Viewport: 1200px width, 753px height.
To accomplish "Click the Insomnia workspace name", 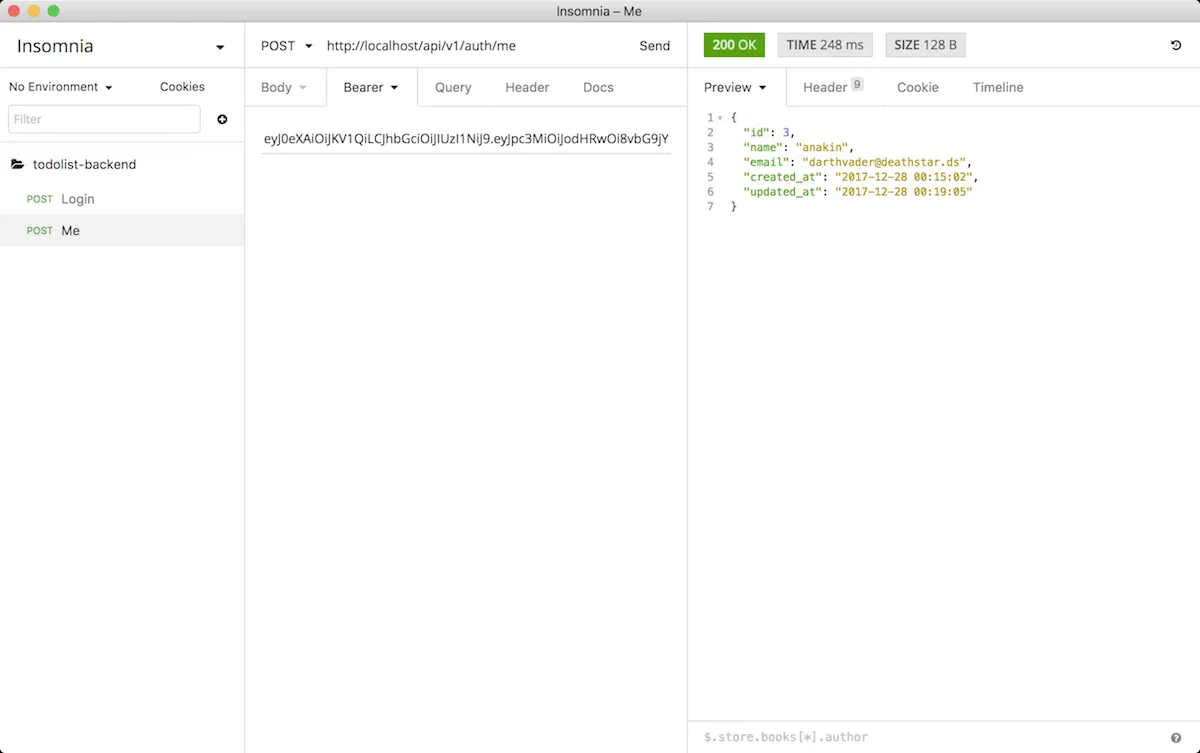I will [x=55, y=46].
